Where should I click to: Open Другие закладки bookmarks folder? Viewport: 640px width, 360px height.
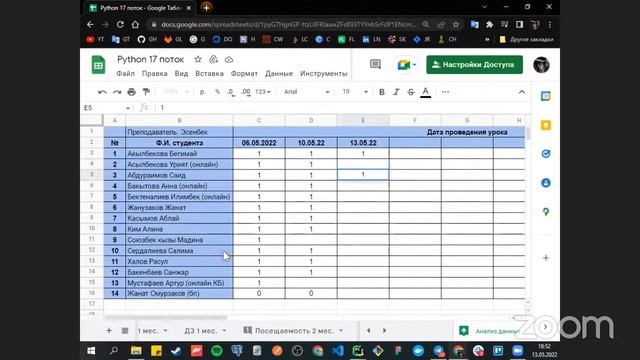click(x=527, y=39)
